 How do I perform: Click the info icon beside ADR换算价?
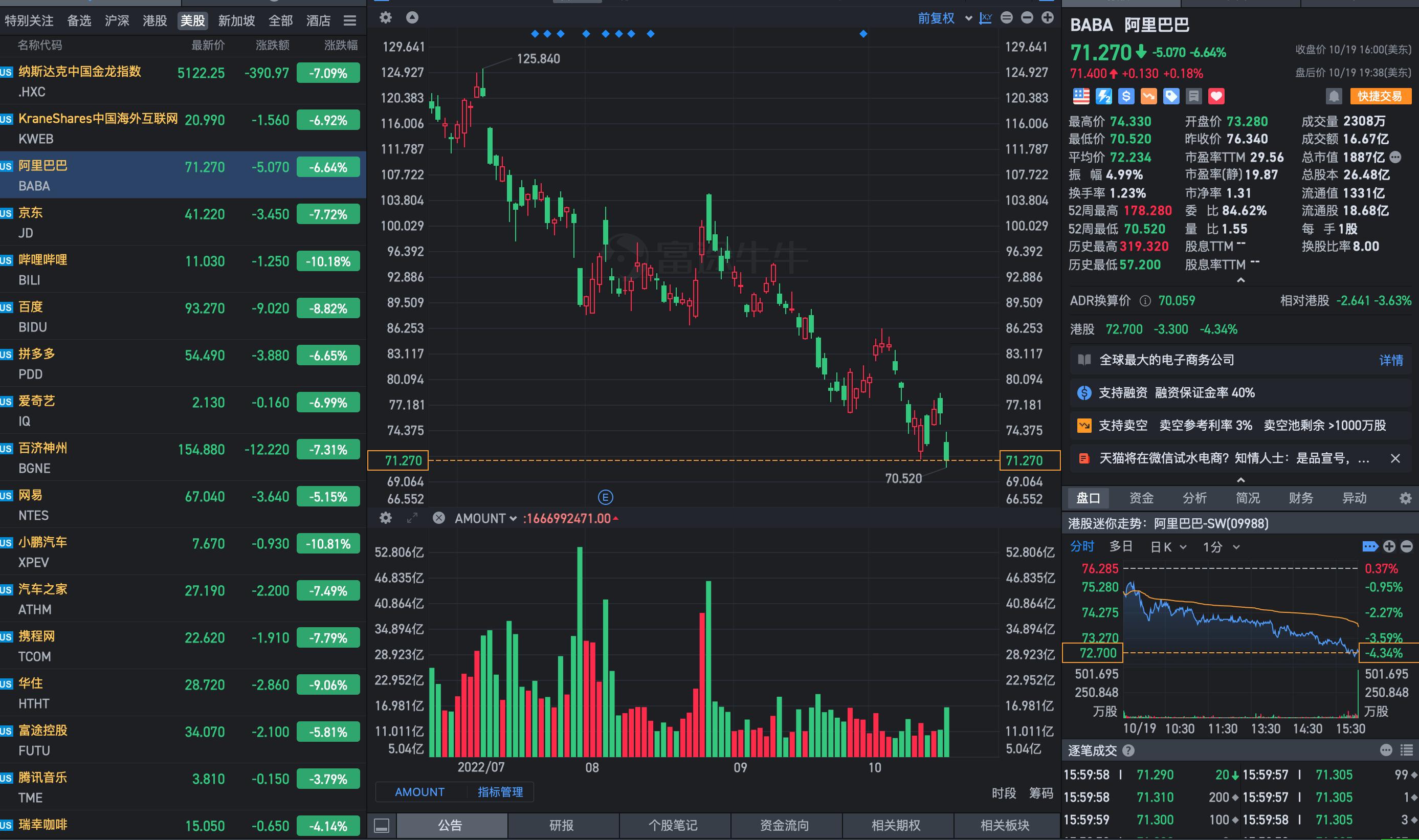point(1145,301)
